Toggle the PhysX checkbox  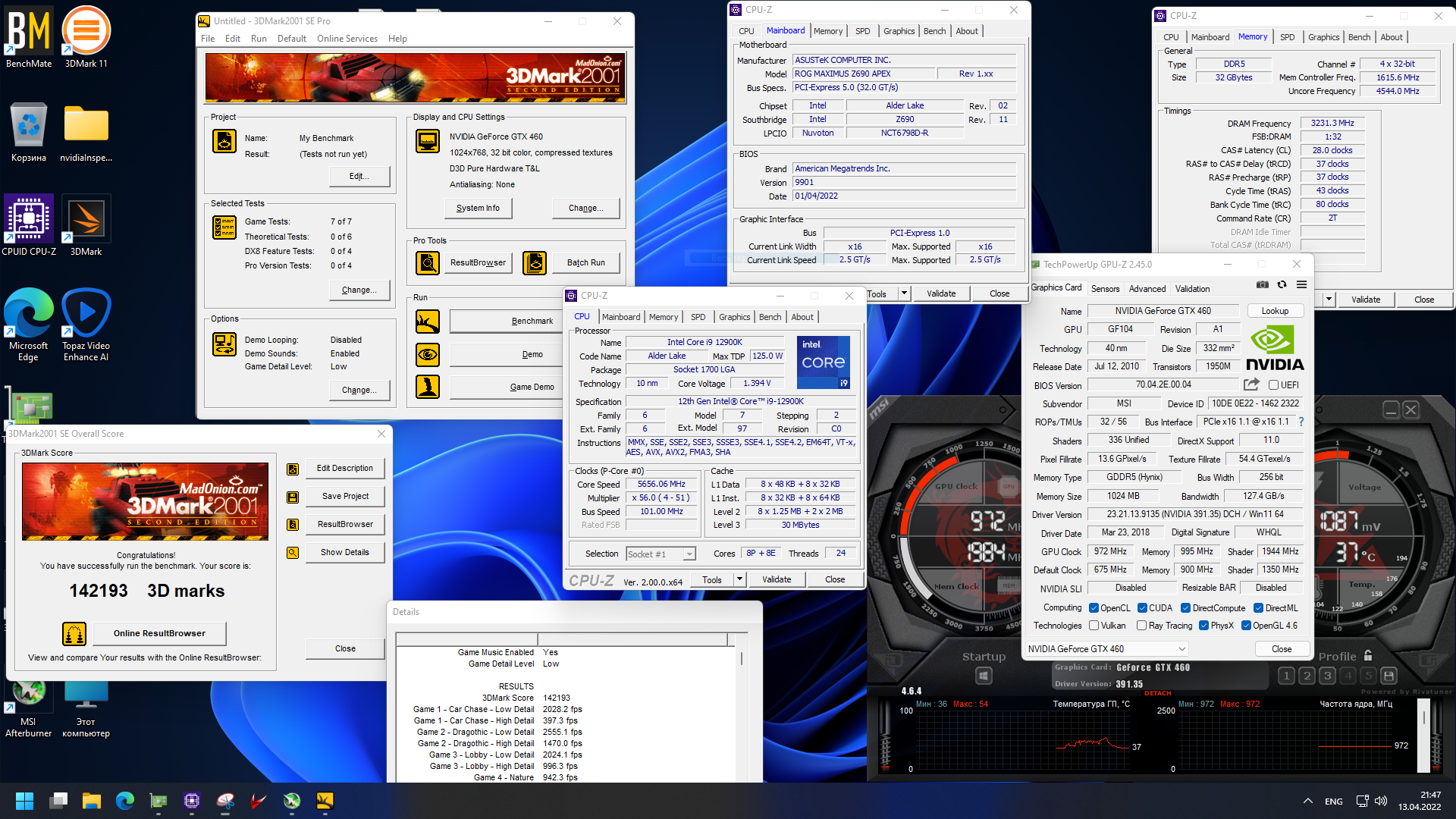1203,626
